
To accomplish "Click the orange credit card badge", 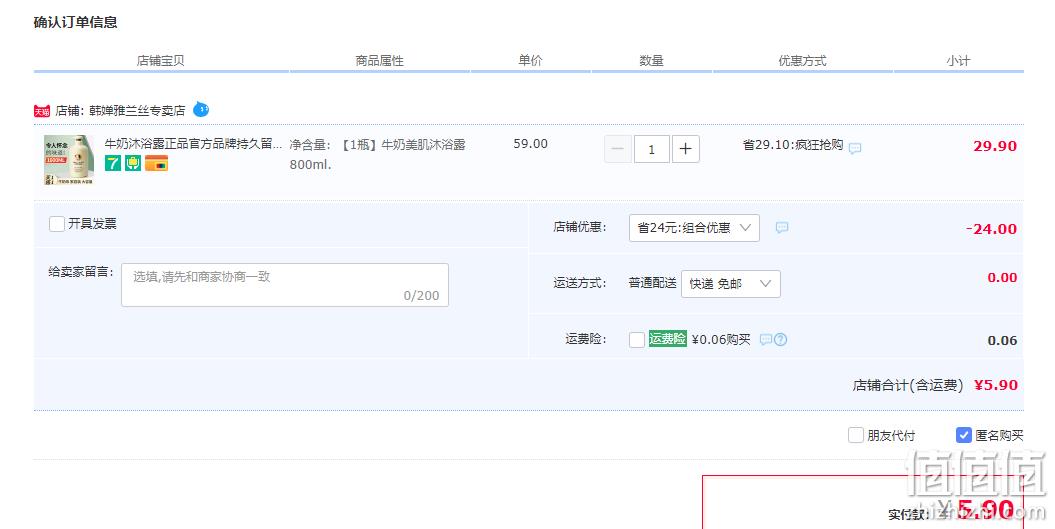I will point(156,163).
